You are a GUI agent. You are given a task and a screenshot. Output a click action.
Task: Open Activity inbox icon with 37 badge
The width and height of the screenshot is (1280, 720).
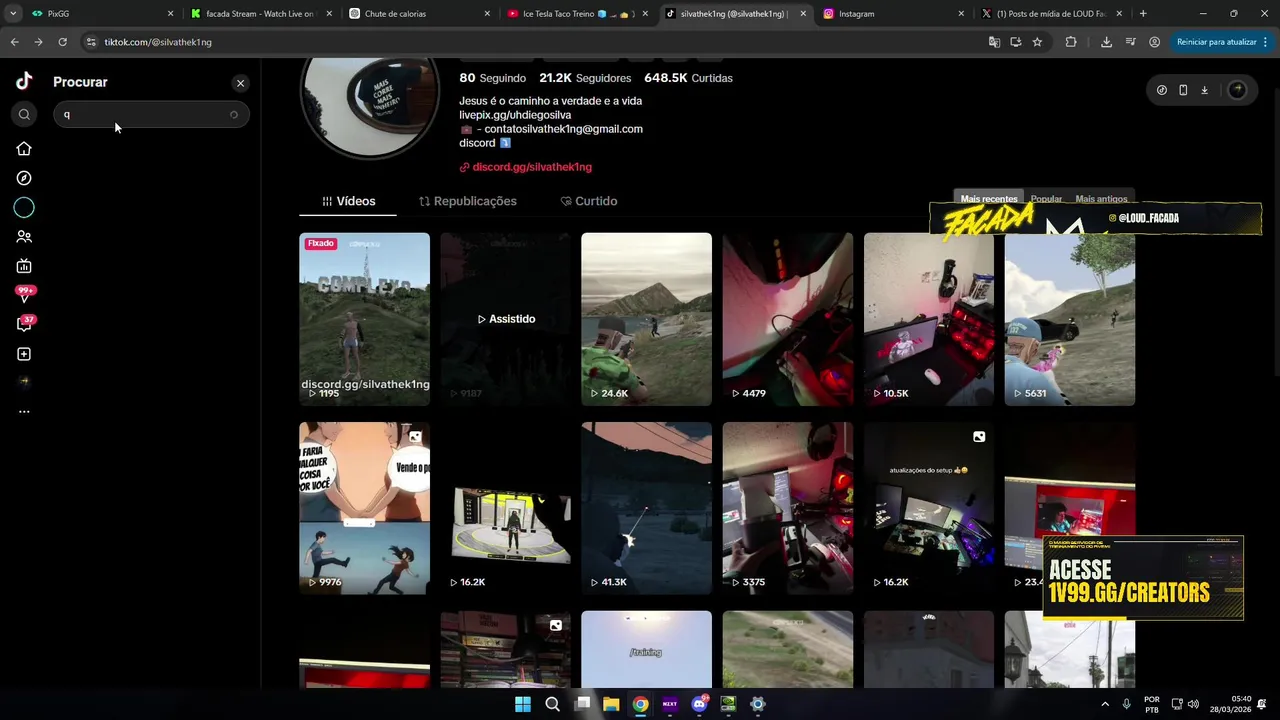point(24,324)
